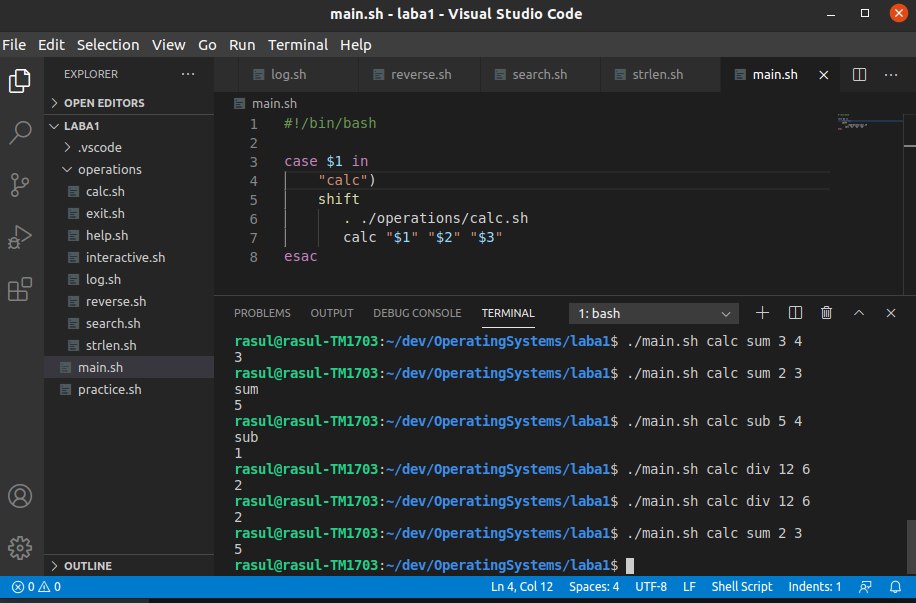916x603 pixels.
Task: Open the View menu
Action: (x=168, y=45)
